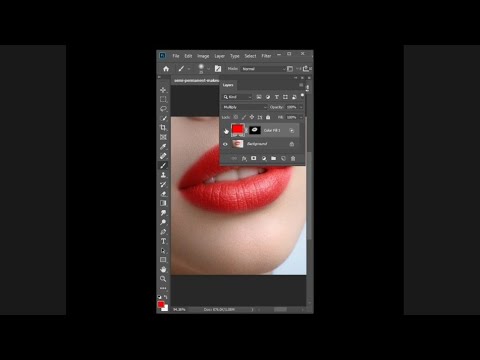
Task: Toggle visibility of Color Fill 1 layer
Action: coord(225,130)
